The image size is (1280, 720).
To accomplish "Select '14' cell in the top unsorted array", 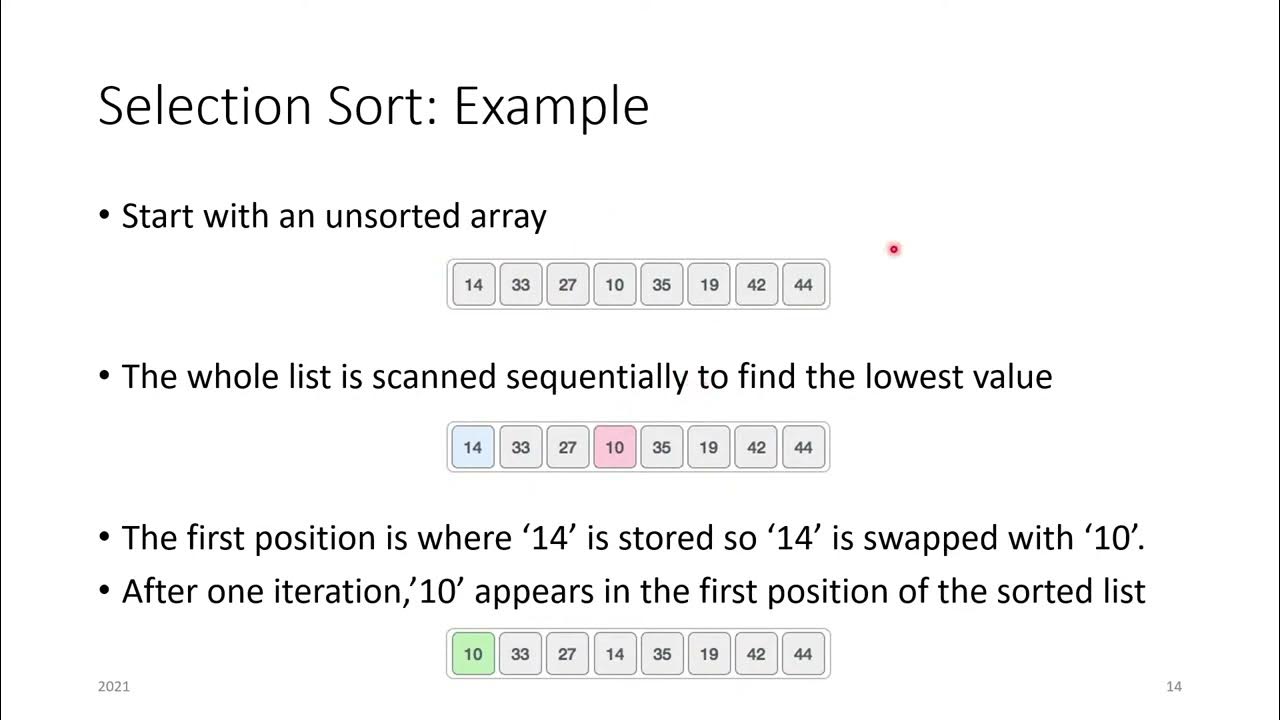I will pos(473,284).
